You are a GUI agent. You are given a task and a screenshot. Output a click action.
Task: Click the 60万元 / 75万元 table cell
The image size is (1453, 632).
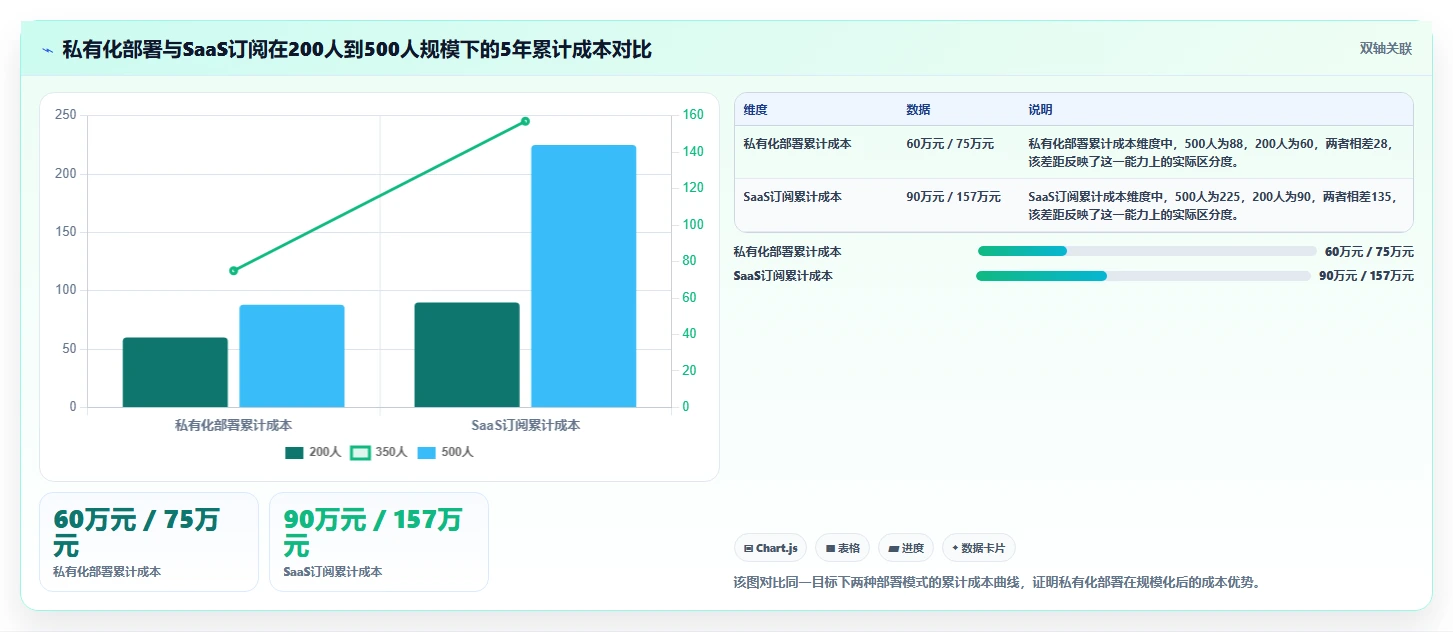pos(950,144)
